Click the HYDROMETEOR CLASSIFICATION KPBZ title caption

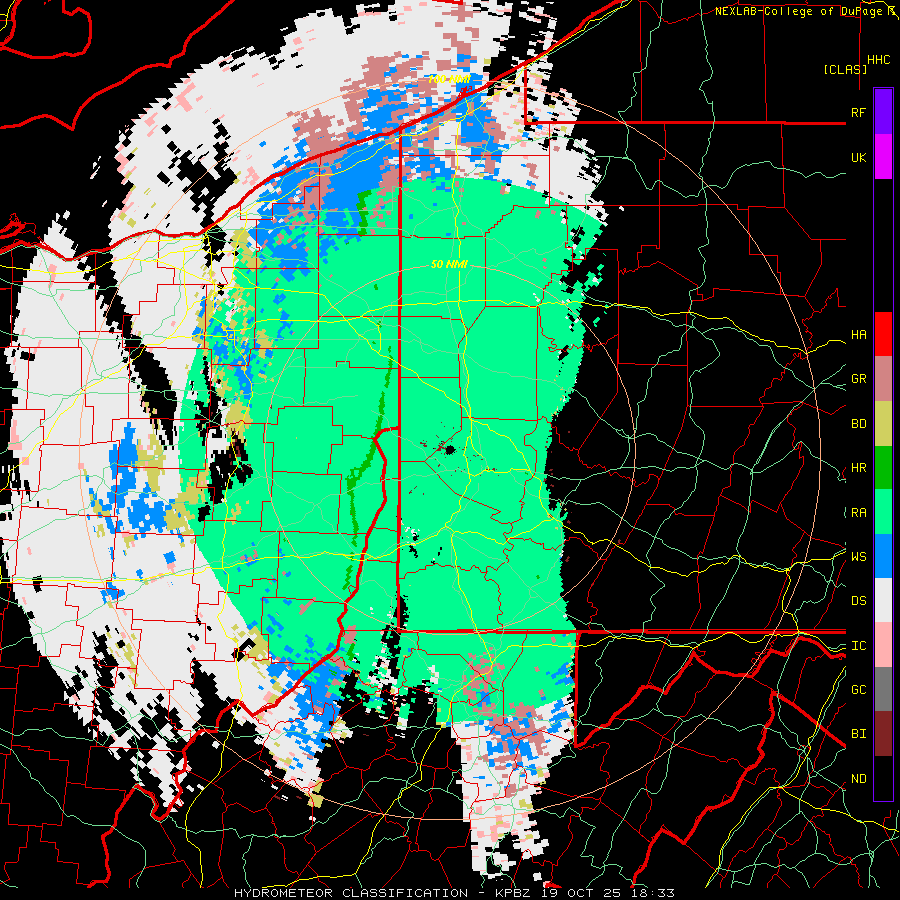tap(454, 893)
